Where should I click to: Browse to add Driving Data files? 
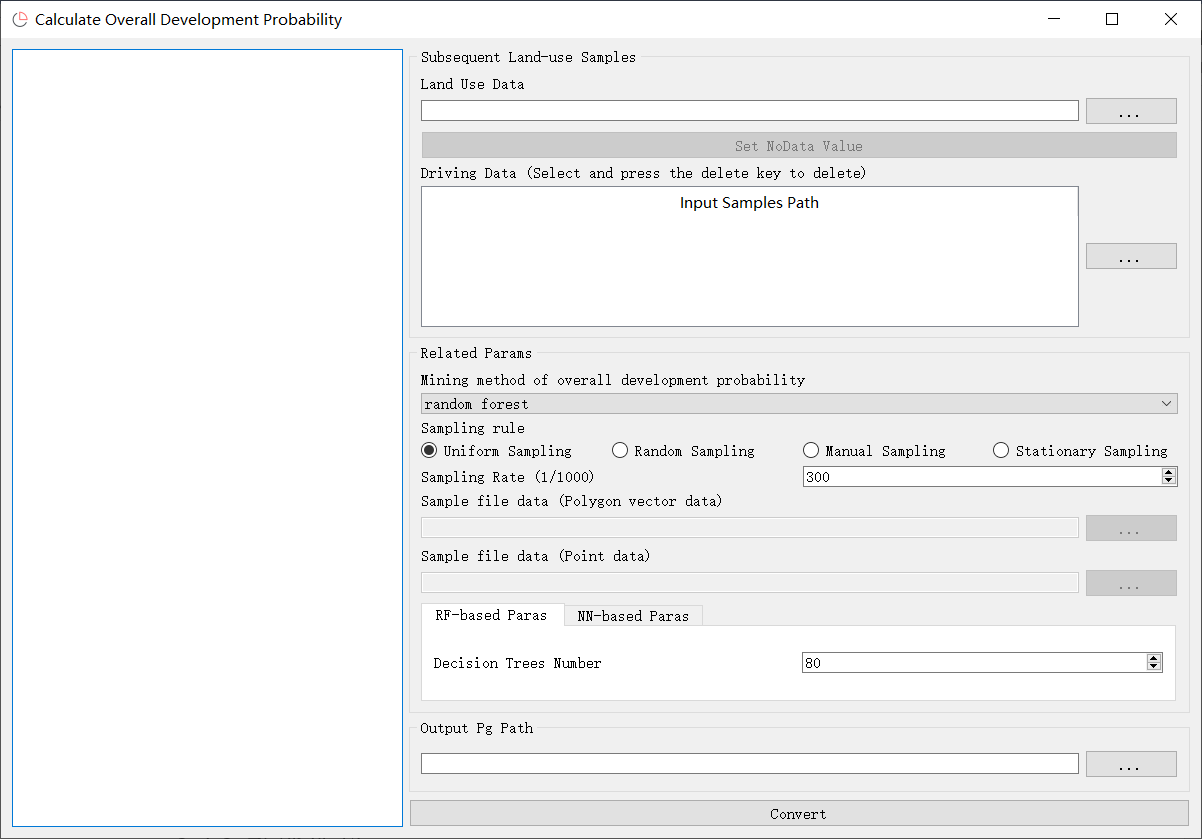[1130, 256]
